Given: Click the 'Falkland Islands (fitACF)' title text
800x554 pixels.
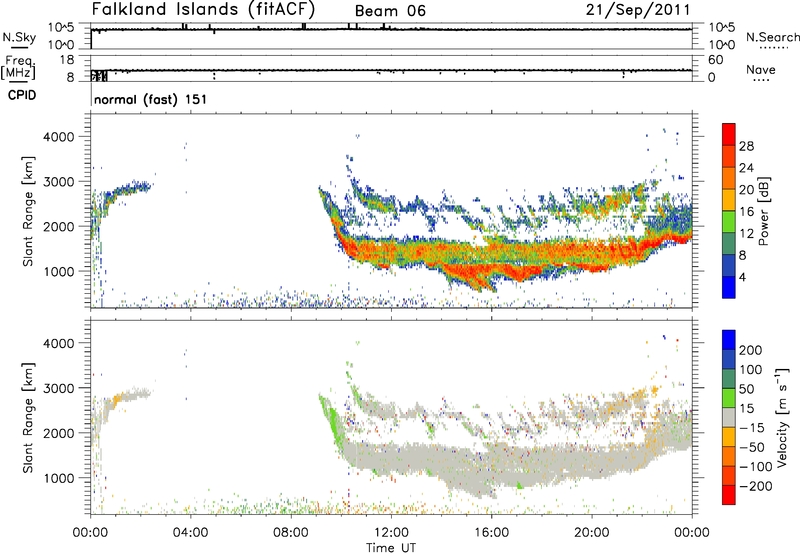Looking at the screenshot, I should [x=204, y=9].
